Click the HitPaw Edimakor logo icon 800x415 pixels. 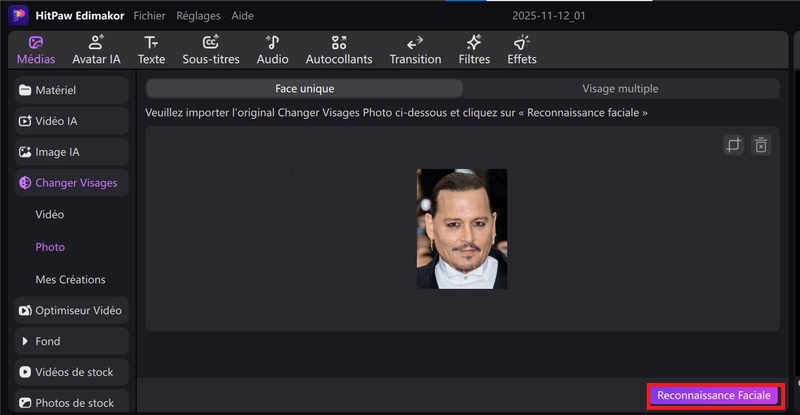(x=18, y=15)
